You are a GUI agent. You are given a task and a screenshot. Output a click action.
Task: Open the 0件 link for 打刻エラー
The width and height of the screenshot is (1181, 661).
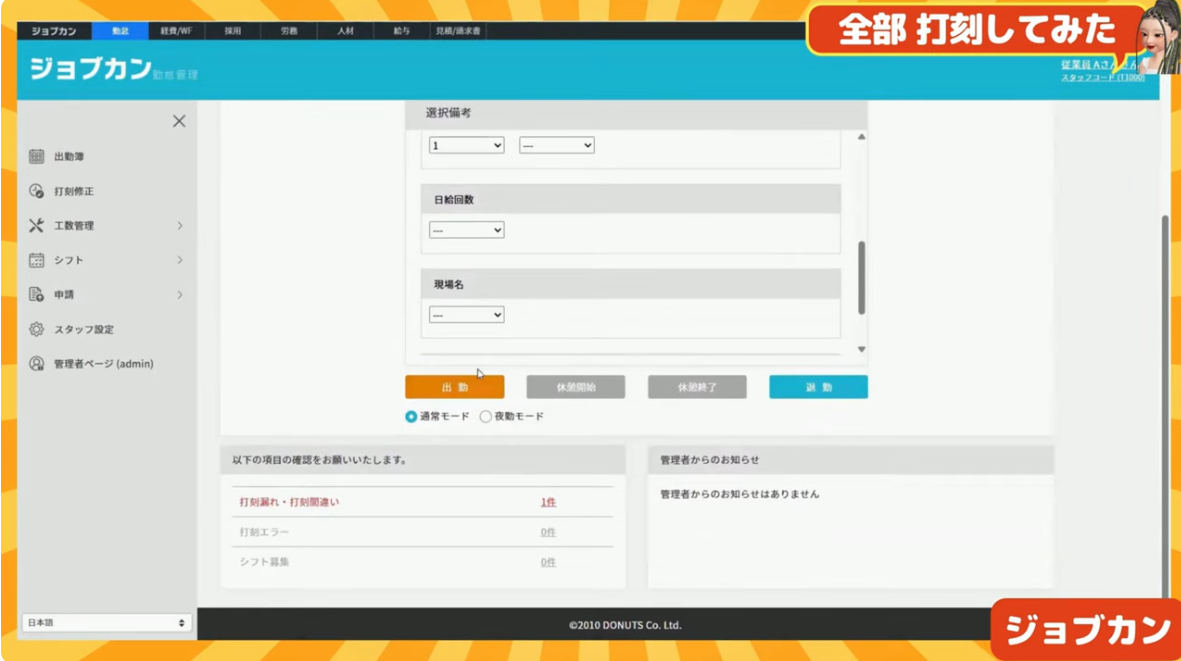tap(548, 532)
